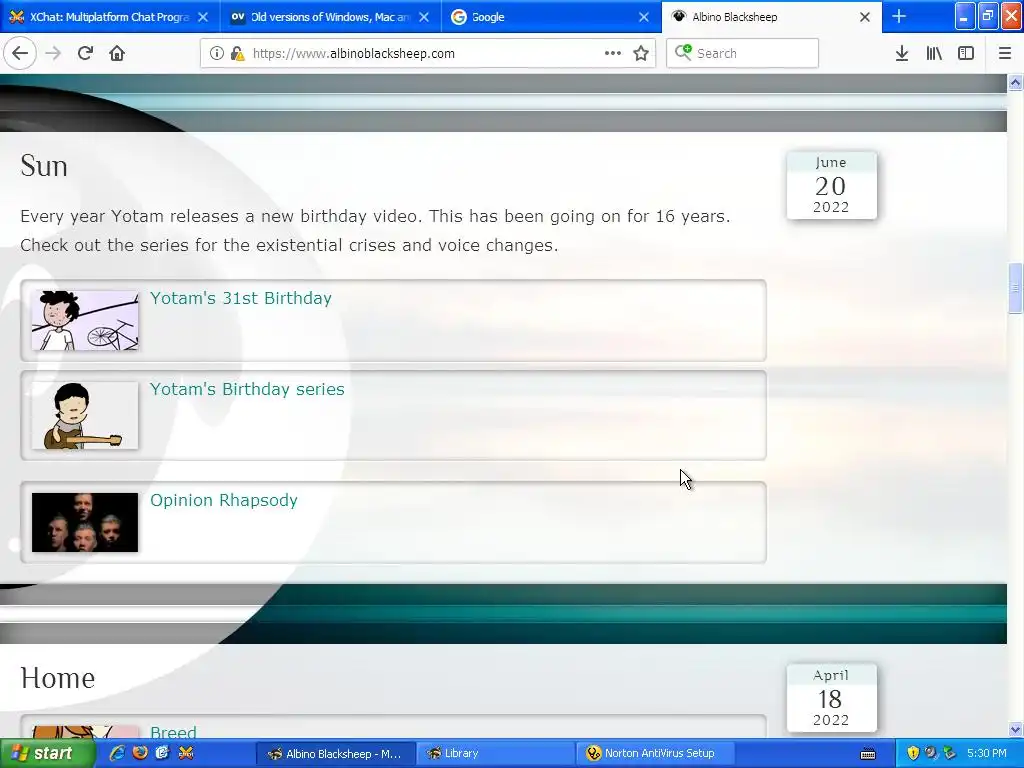Click the Sun post heading
Viewport: 1024px width, 768px height.
tap(44, 166)
